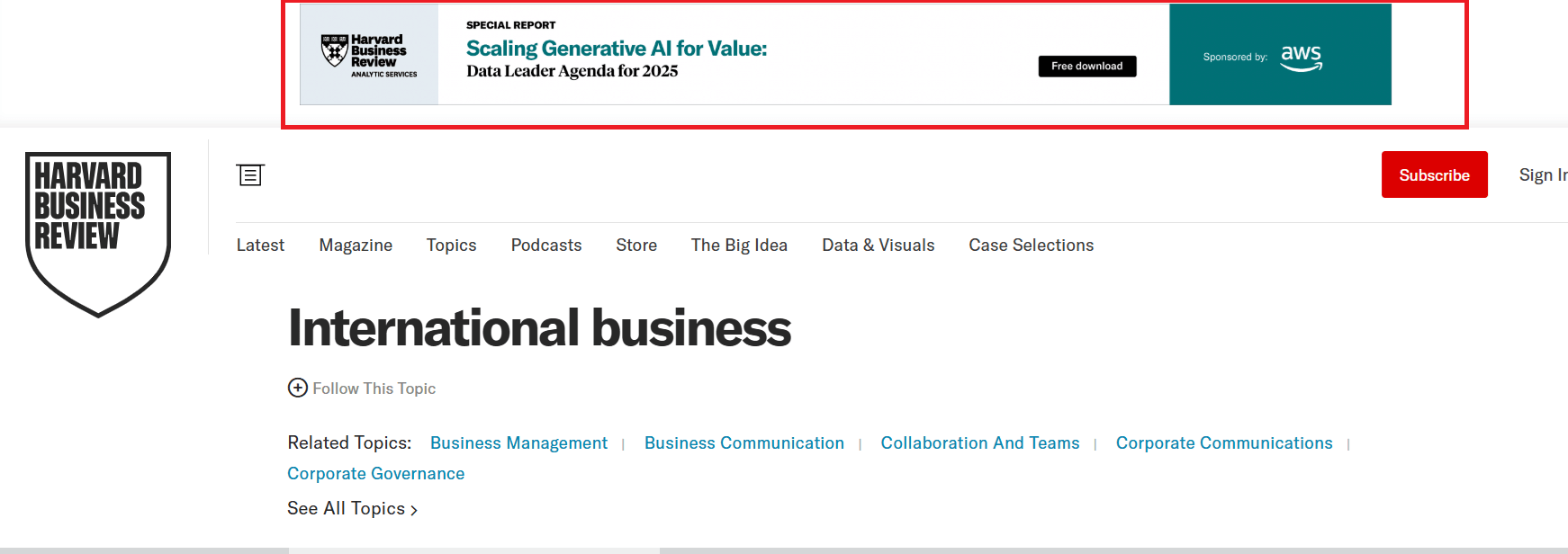
Task: Open Corporate Governance related topic
Action: [376, 474]
